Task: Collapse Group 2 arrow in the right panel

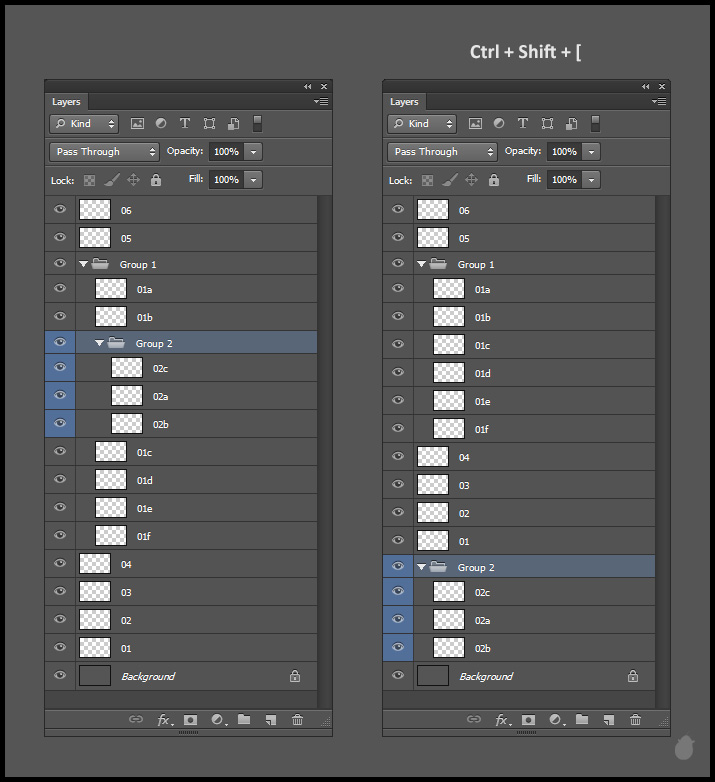Action: coord(421,567)
